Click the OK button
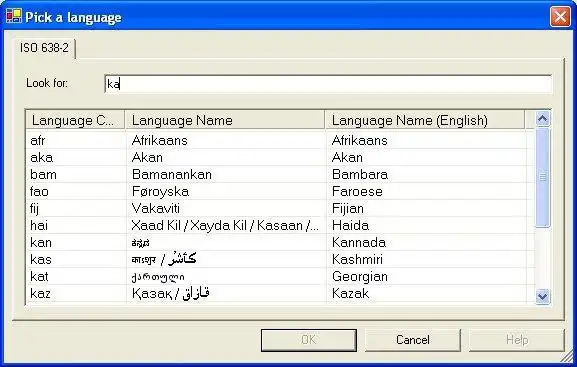 click(309, 340)
